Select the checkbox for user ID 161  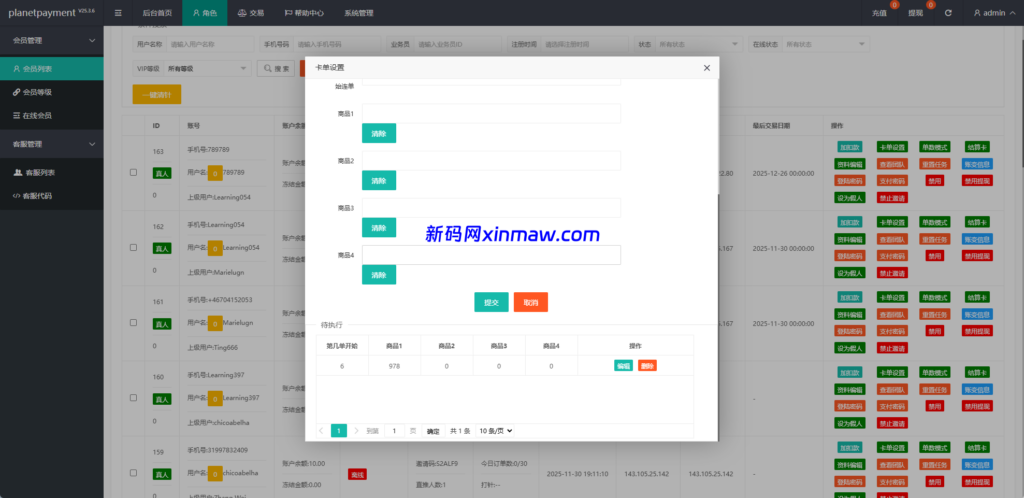pyautogui.click(x=133, y=322)
